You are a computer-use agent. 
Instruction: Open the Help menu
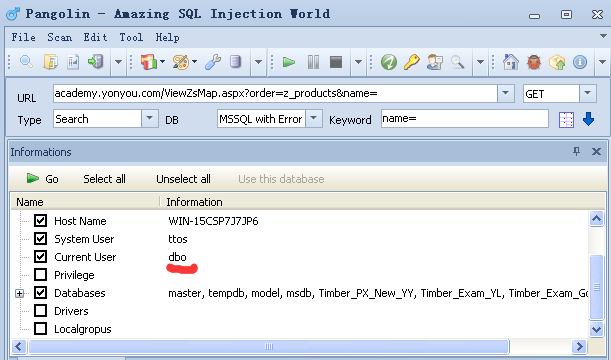click(168, 37)
